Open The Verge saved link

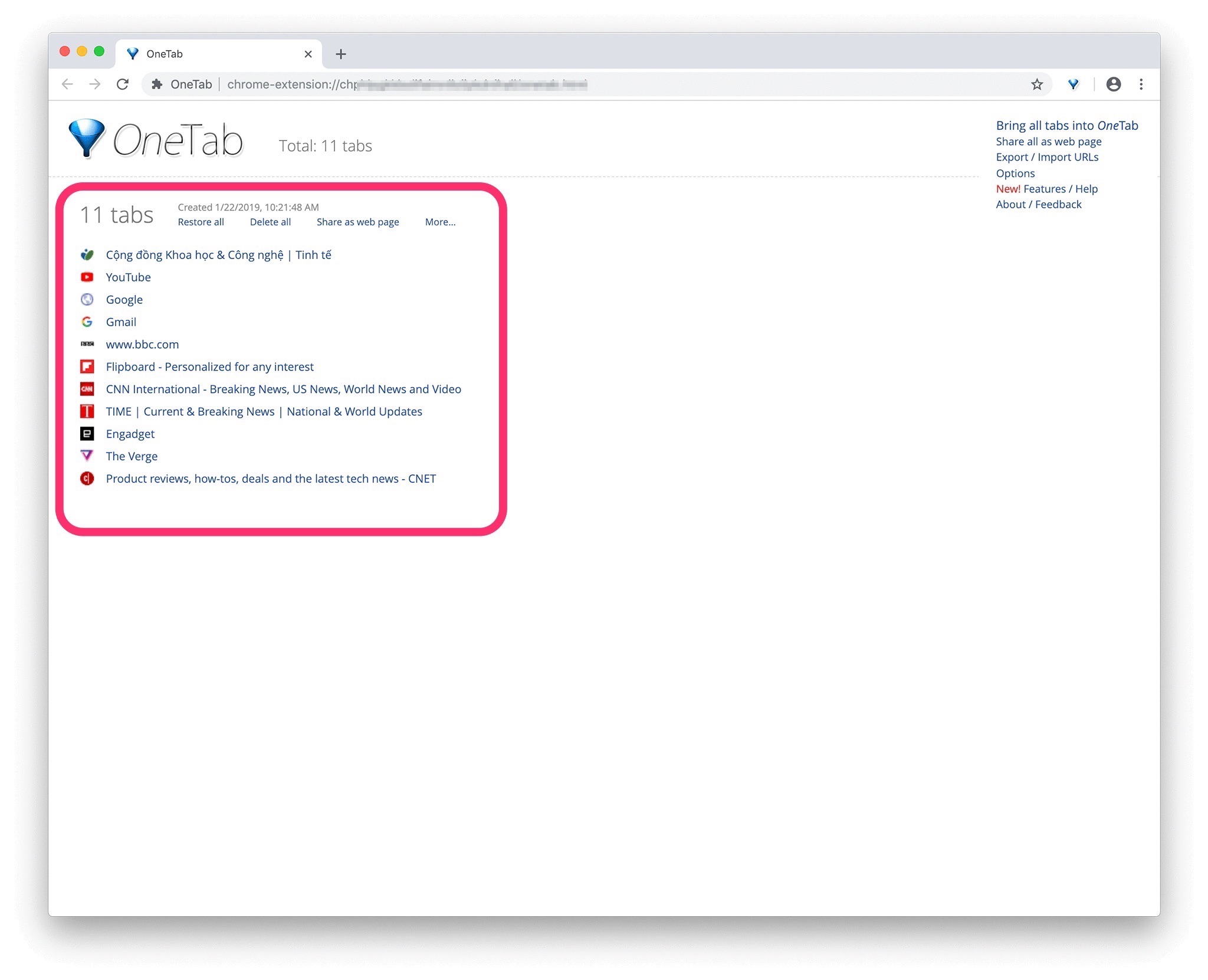(132, 457)
